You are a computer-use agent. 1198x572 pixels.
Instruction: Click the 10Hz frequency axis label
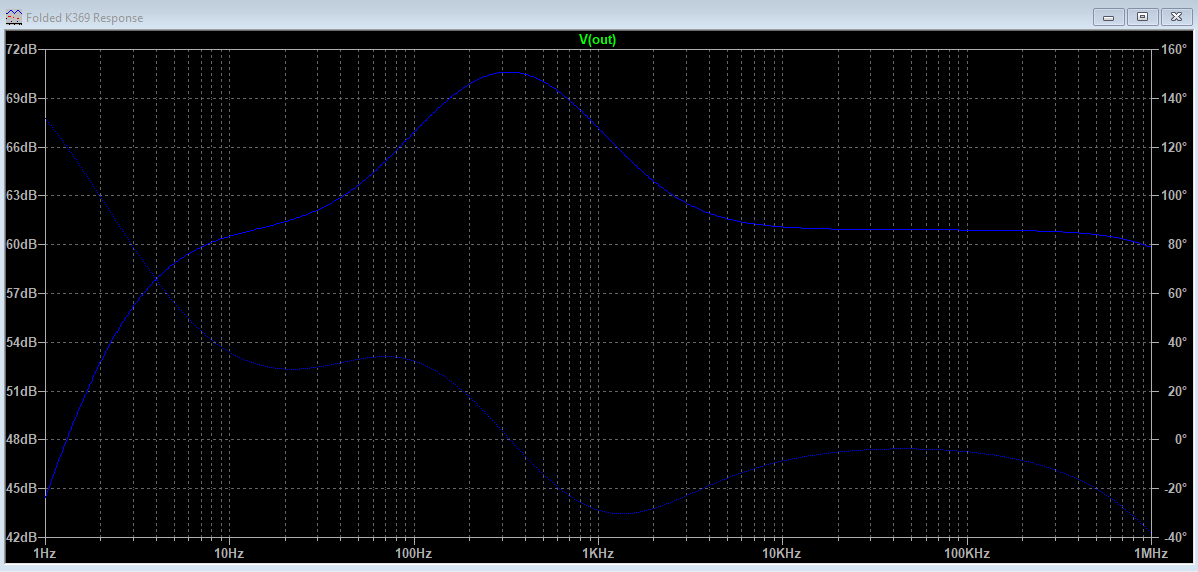[x=228, y=553]
